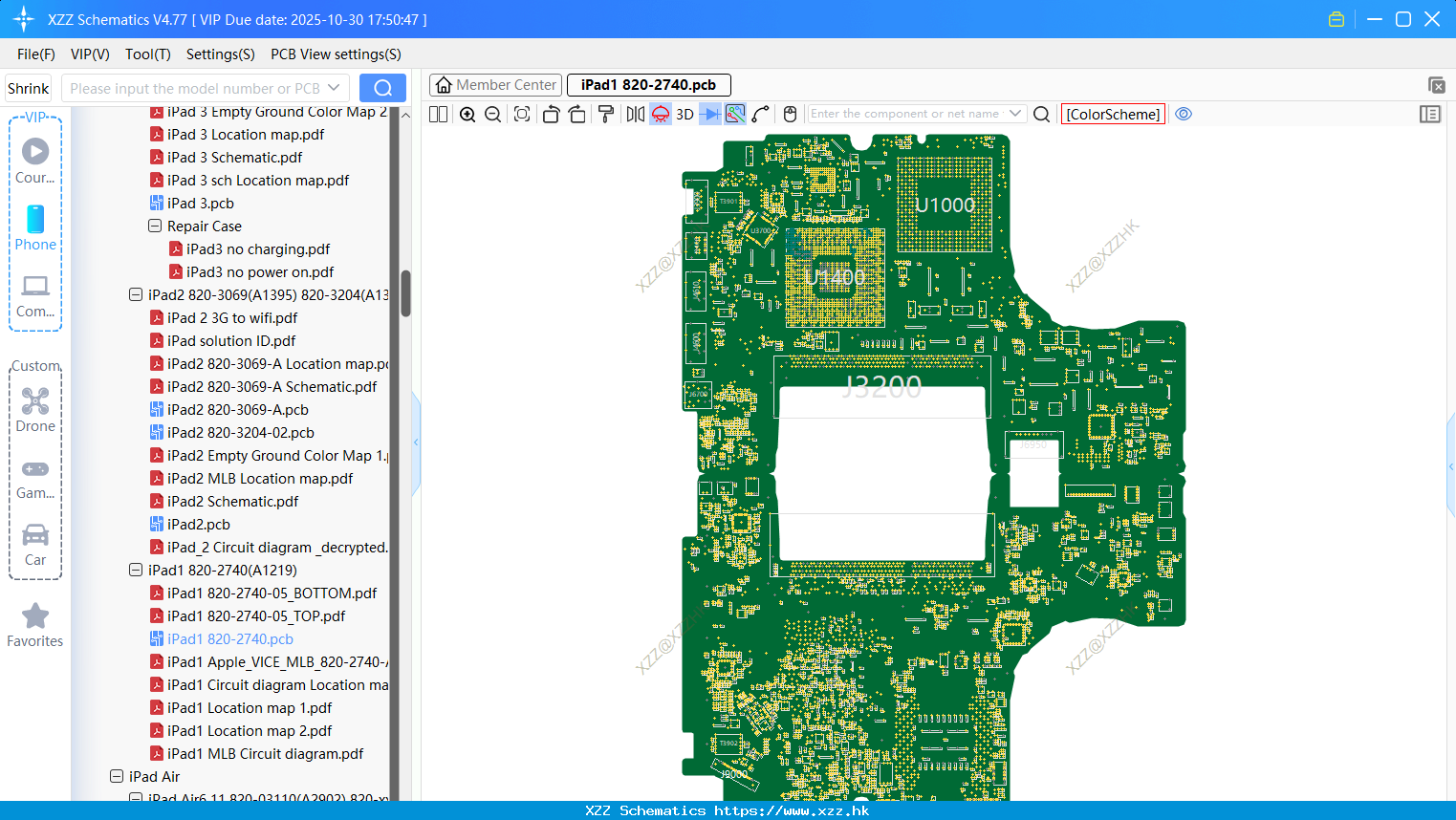Image resolution: width=1456 pixels, height=820 pixels.
Task: Open the toolbox icon in title bar
Action: click(1336, 19)
